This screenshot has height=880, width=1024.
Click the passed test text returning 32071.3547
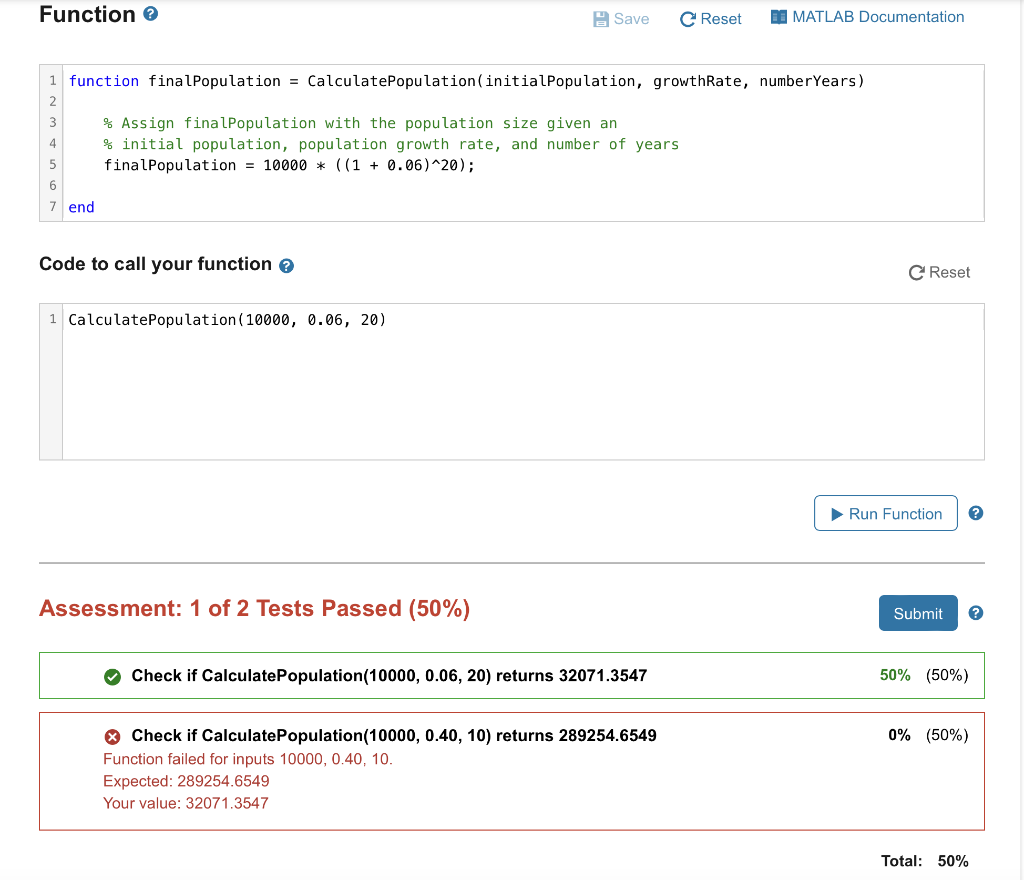[x=389, y=675]
